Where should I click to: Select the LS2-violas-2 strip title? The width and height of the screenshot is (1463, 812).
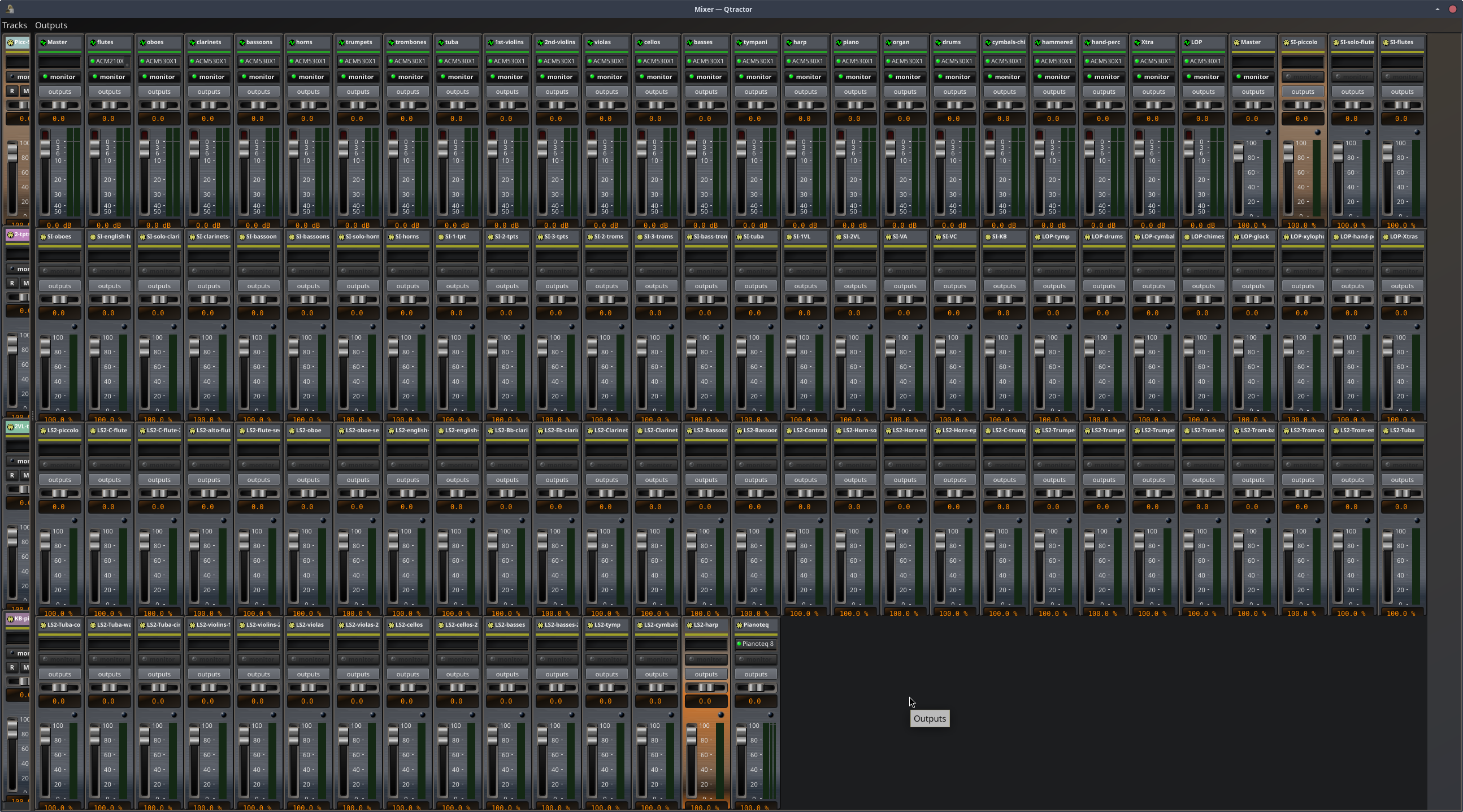(358, 625)
